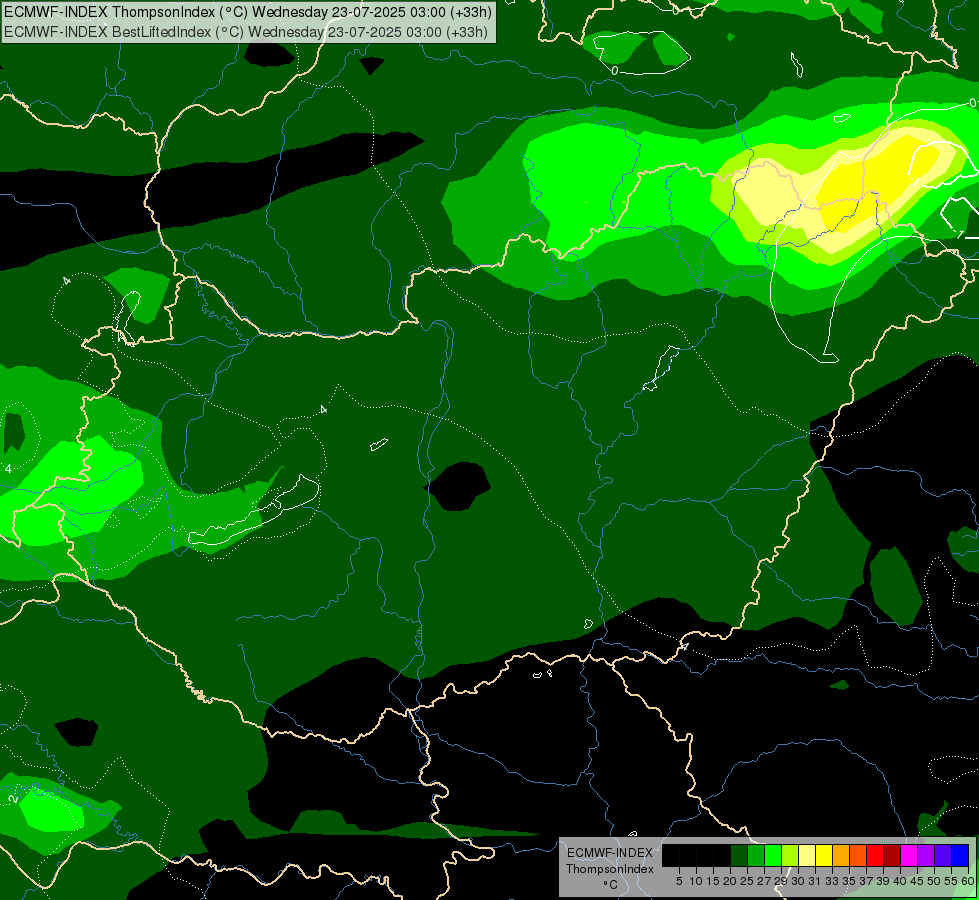Click the red 37–39 legend swatch

click(875, 855)
